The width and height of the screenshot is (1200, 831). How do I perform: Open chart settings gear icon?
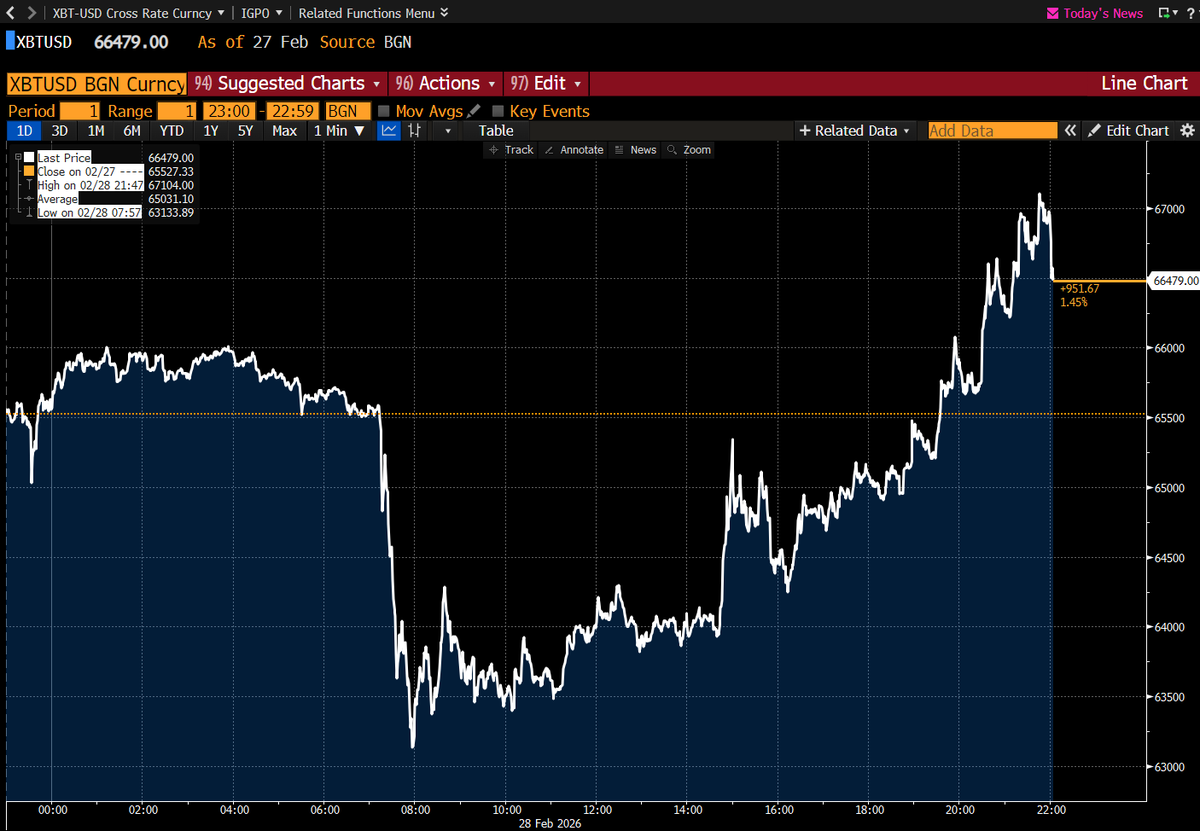click(x=1187, y=130)
